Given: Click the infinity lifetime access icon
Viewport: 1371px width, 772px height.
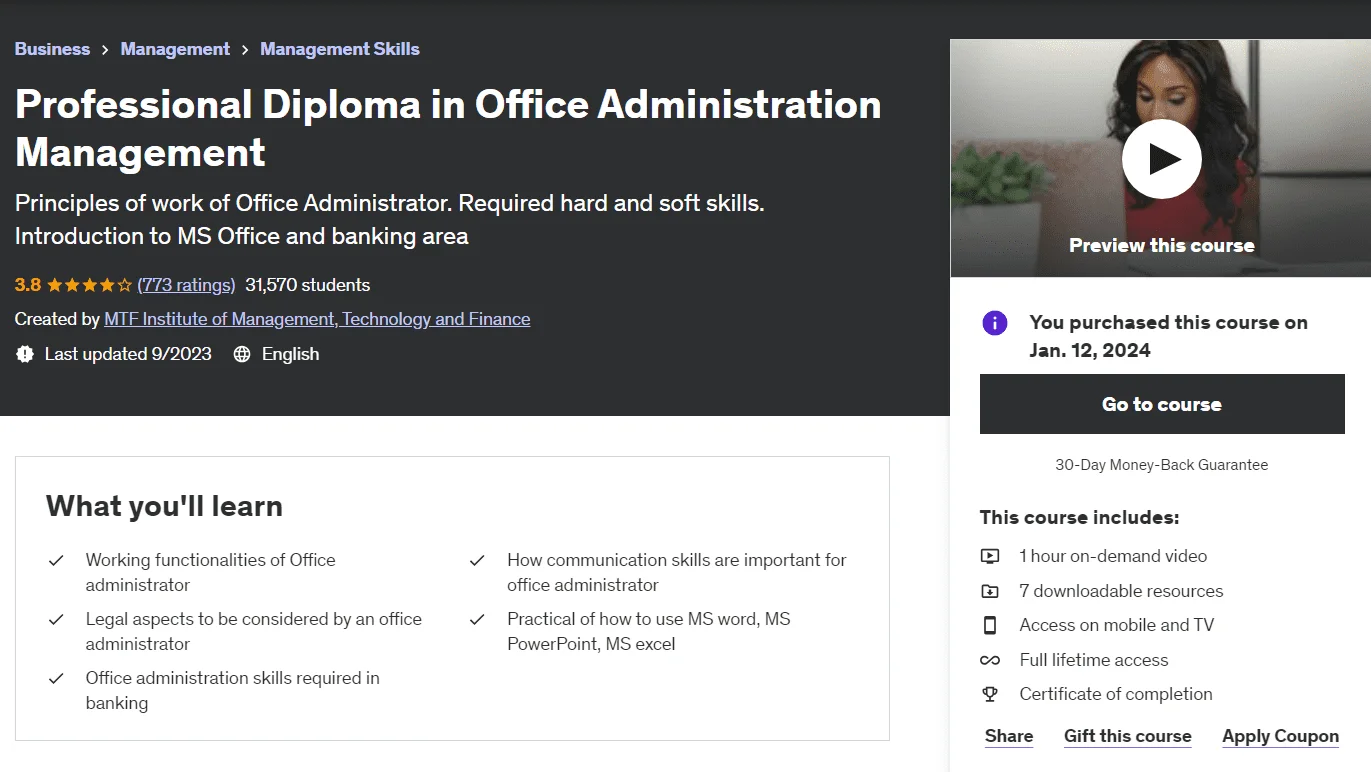Looking at the screenshot, I should (x=990, y=660).
